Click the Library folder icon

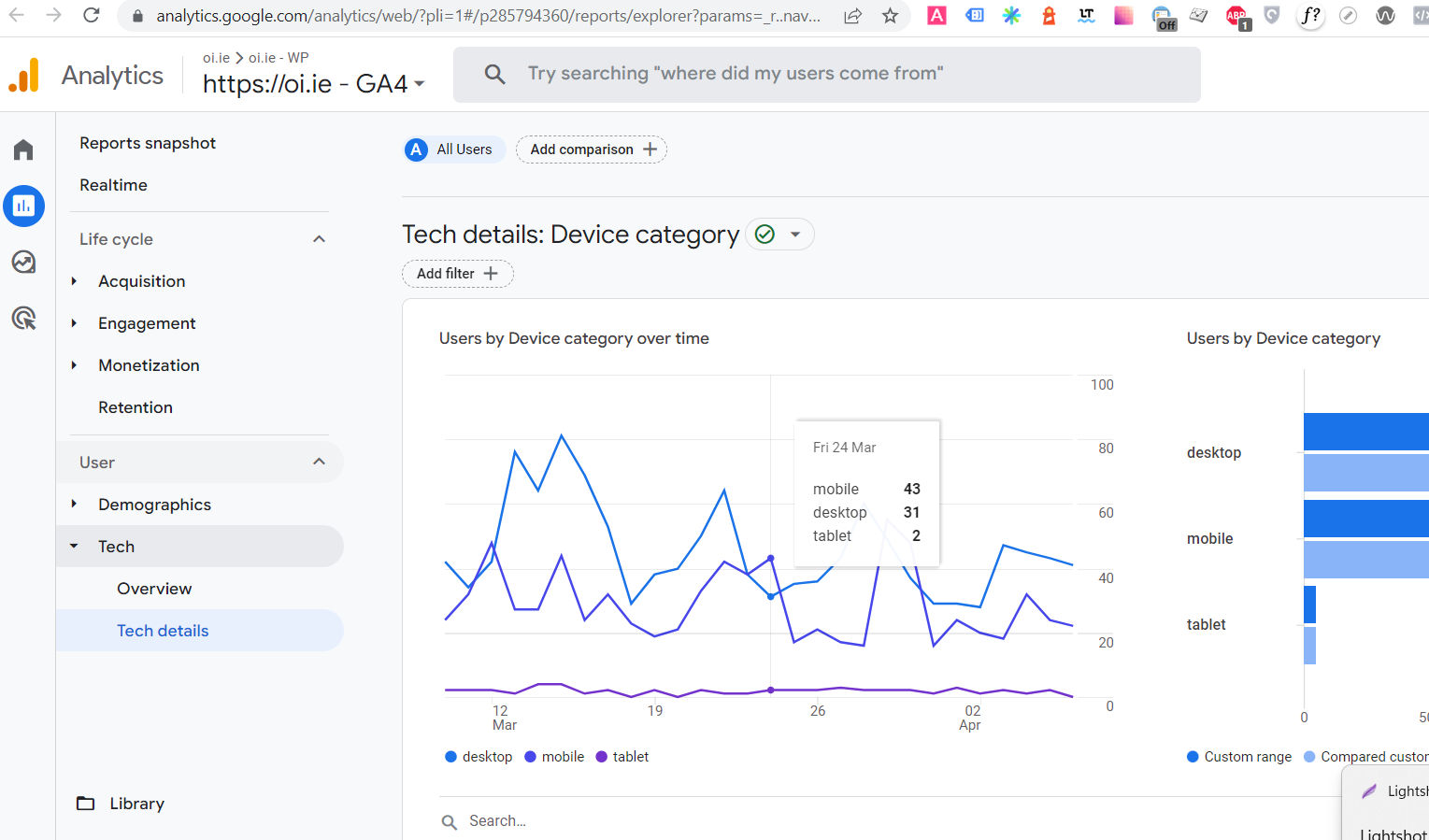pos(85,803)
